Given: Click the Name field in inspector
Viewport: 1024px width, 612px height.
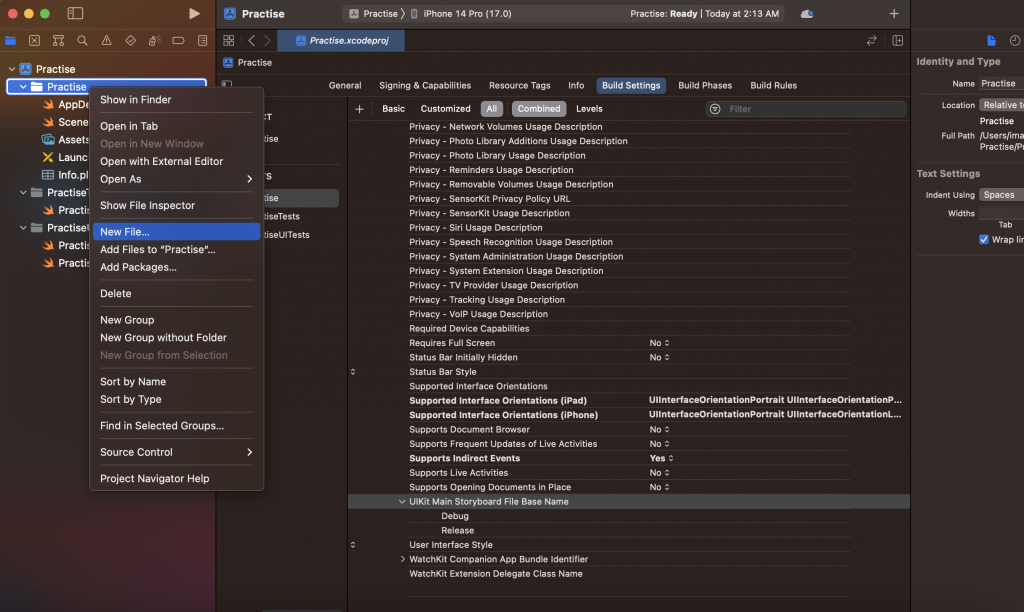Looking at the screenshot, I should click(x=1001, y=84).
